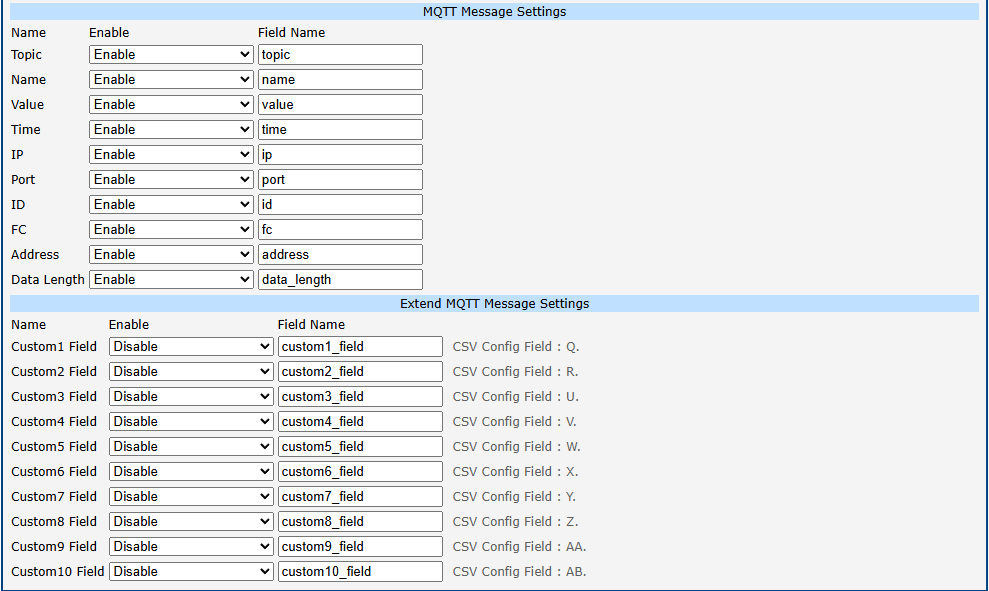Click the 'id' field name input
This screenshot has height=591, width=989.
tap(340, 204)
